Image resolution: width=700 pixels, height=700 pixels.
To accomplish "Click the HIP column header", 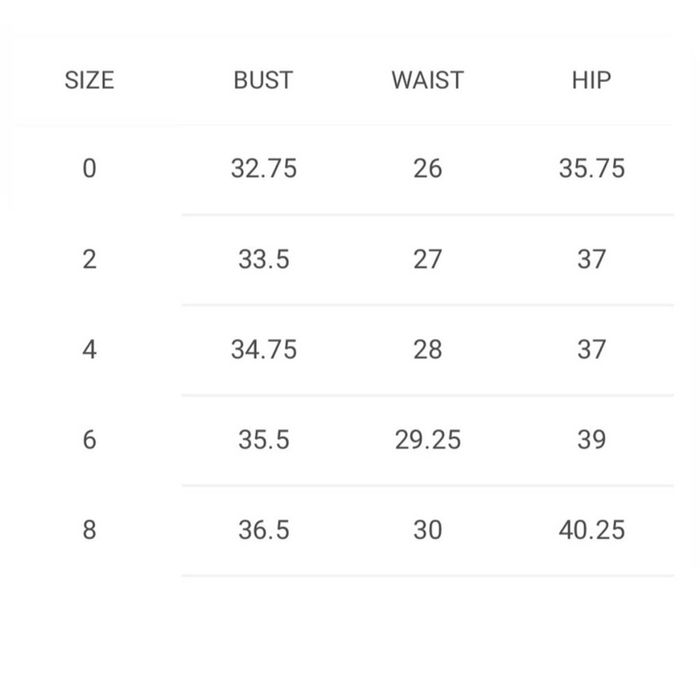I will 591,81.
